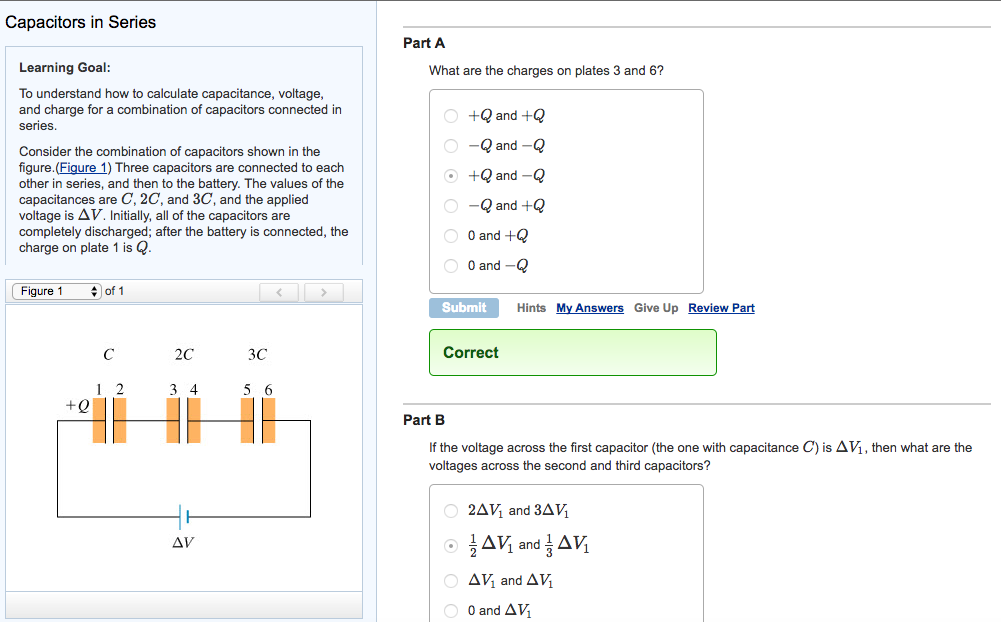The width and height of the screenshot is (1001, 622).
Task: Choose the −Q and +Q answer option
Action: 451,206
